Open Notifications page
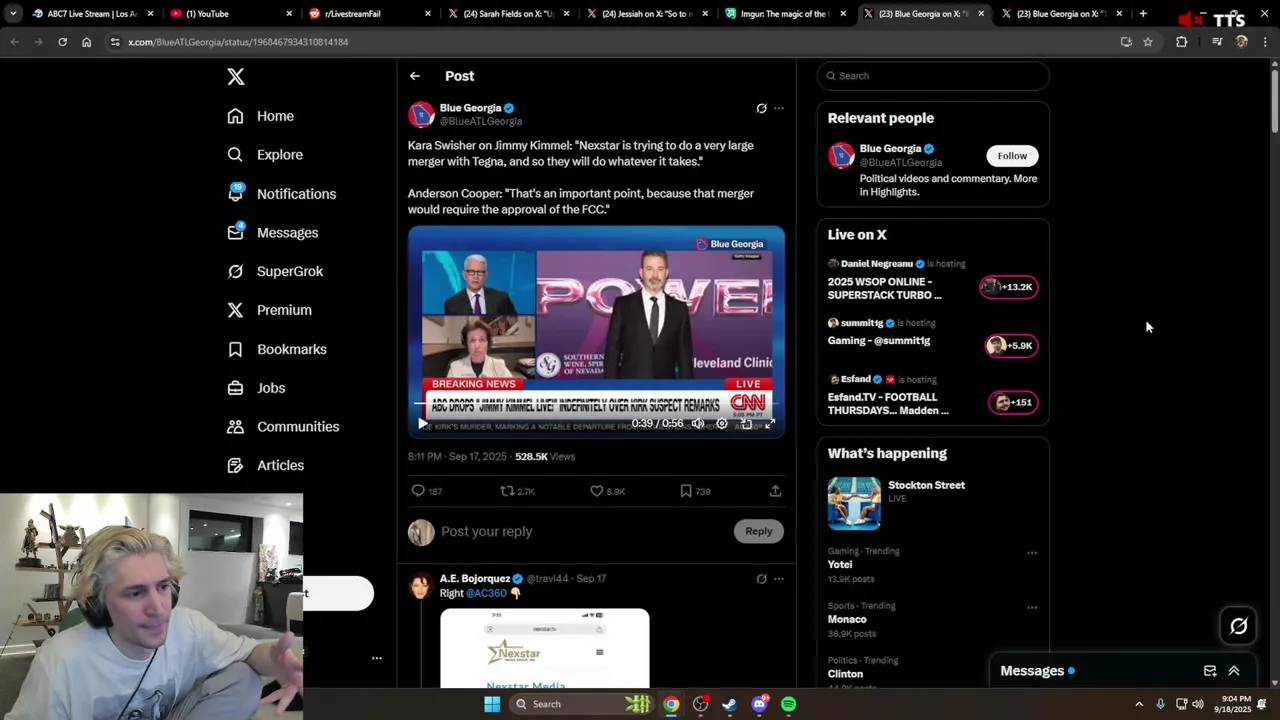This screenshot has height=720, width=1280. 281,194
